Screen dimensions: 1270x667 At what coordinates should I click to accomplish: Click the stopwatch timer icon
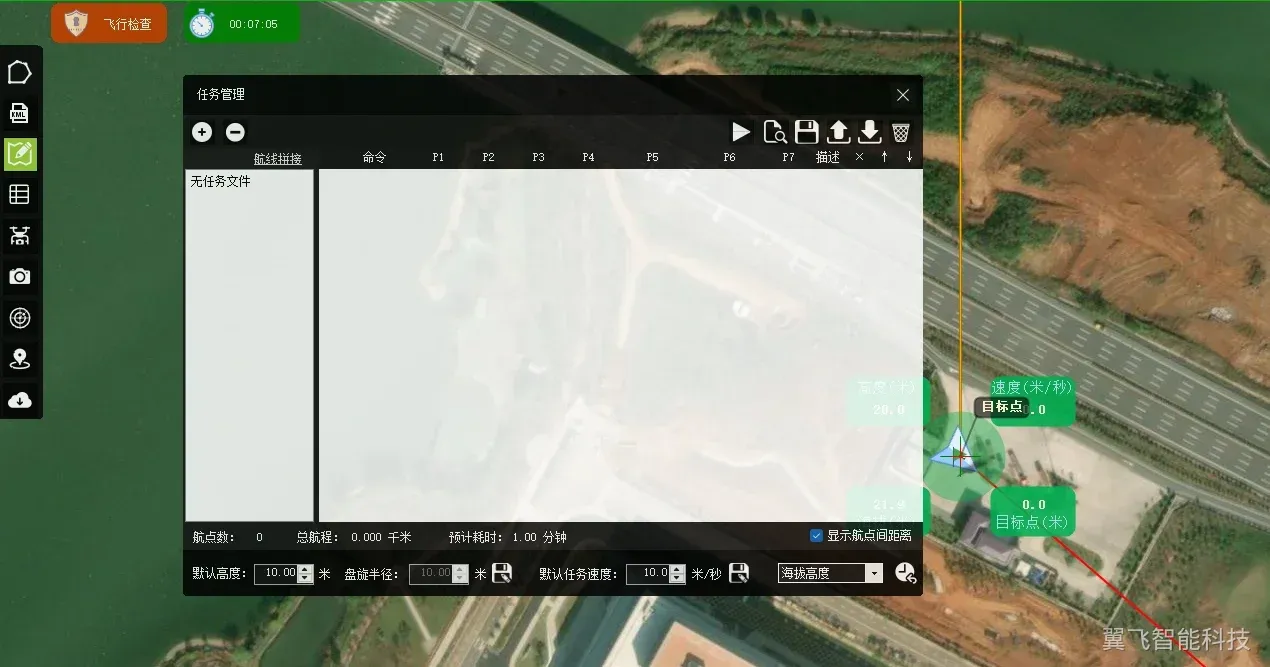(202, 23)
